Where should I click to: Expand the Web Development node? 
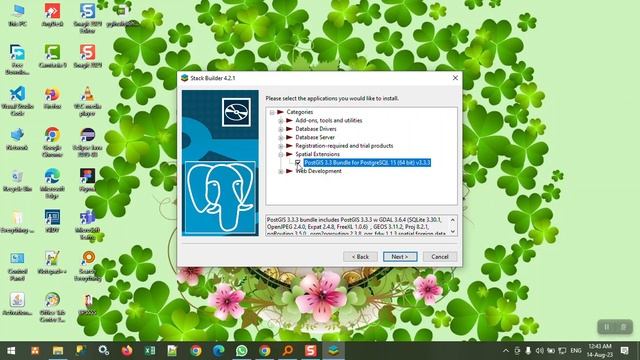click(x=281, y=171)
